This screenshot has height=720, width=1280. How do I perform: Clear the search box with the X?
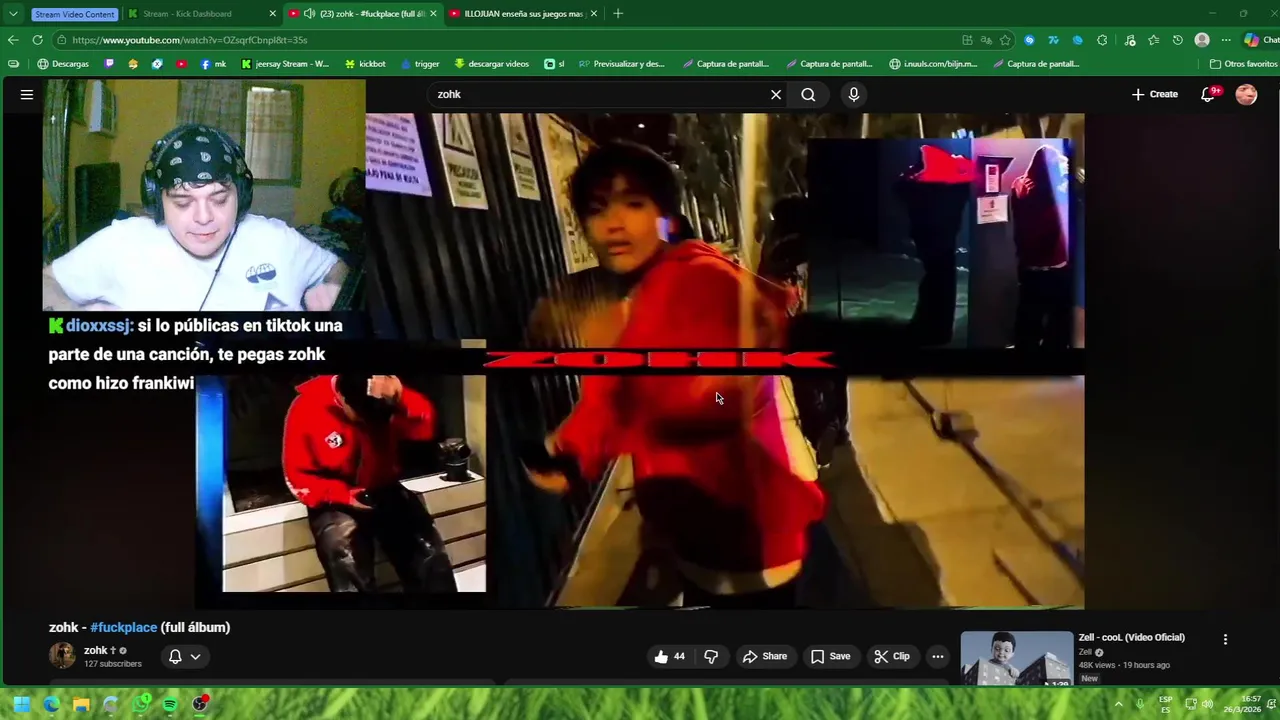[776, 94]
